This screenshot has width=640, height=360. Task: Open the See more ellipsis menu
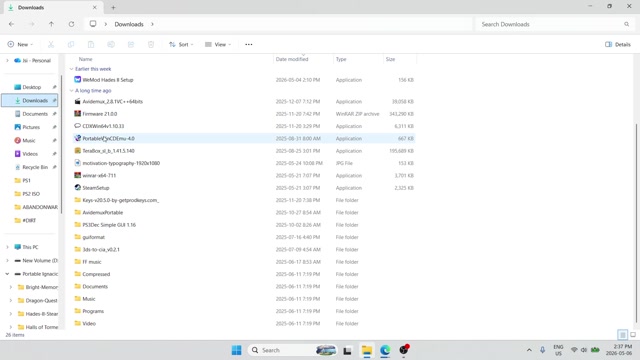[249, 44]
